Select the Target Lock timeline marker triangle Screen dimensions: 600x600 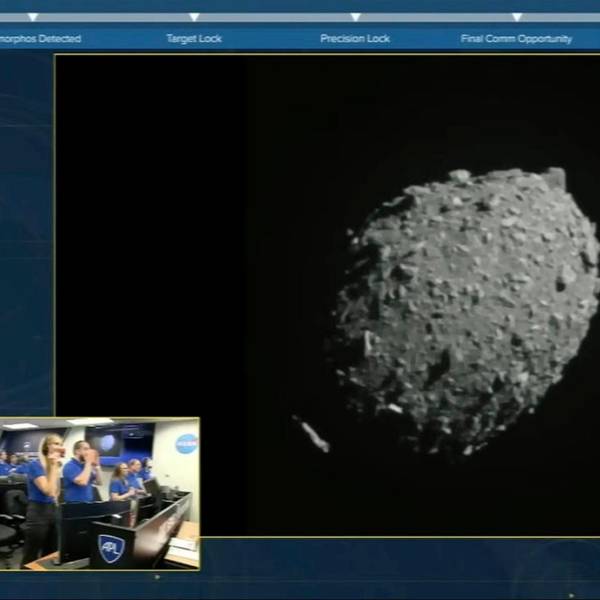(194, 17)
